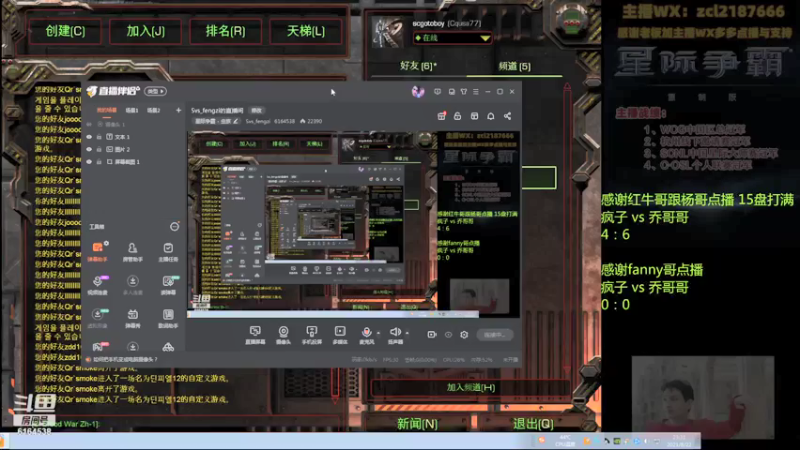Click 加入频道(H) button in game

(470, 388)
